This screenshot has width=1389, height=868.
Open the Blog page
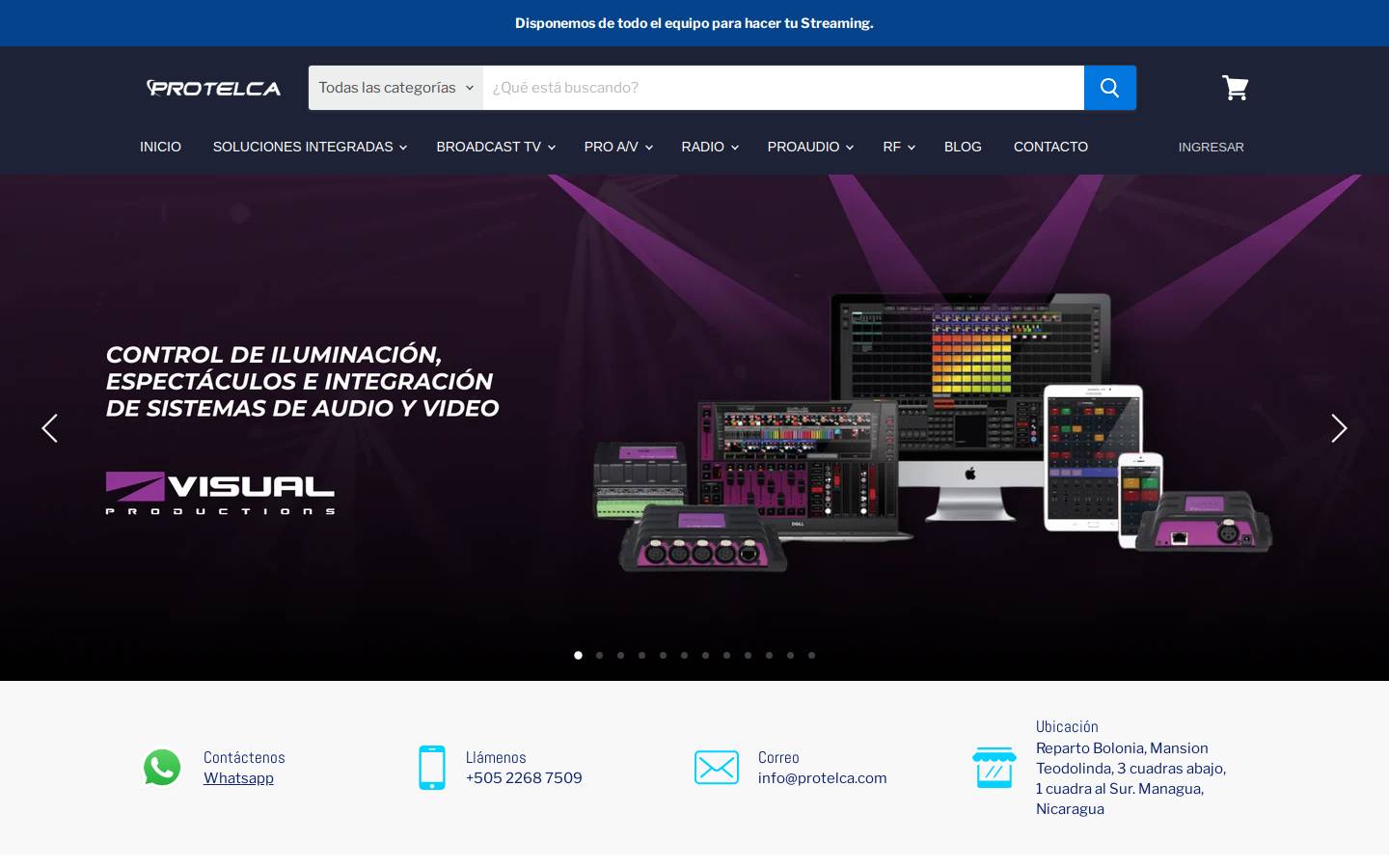point(963,147)
